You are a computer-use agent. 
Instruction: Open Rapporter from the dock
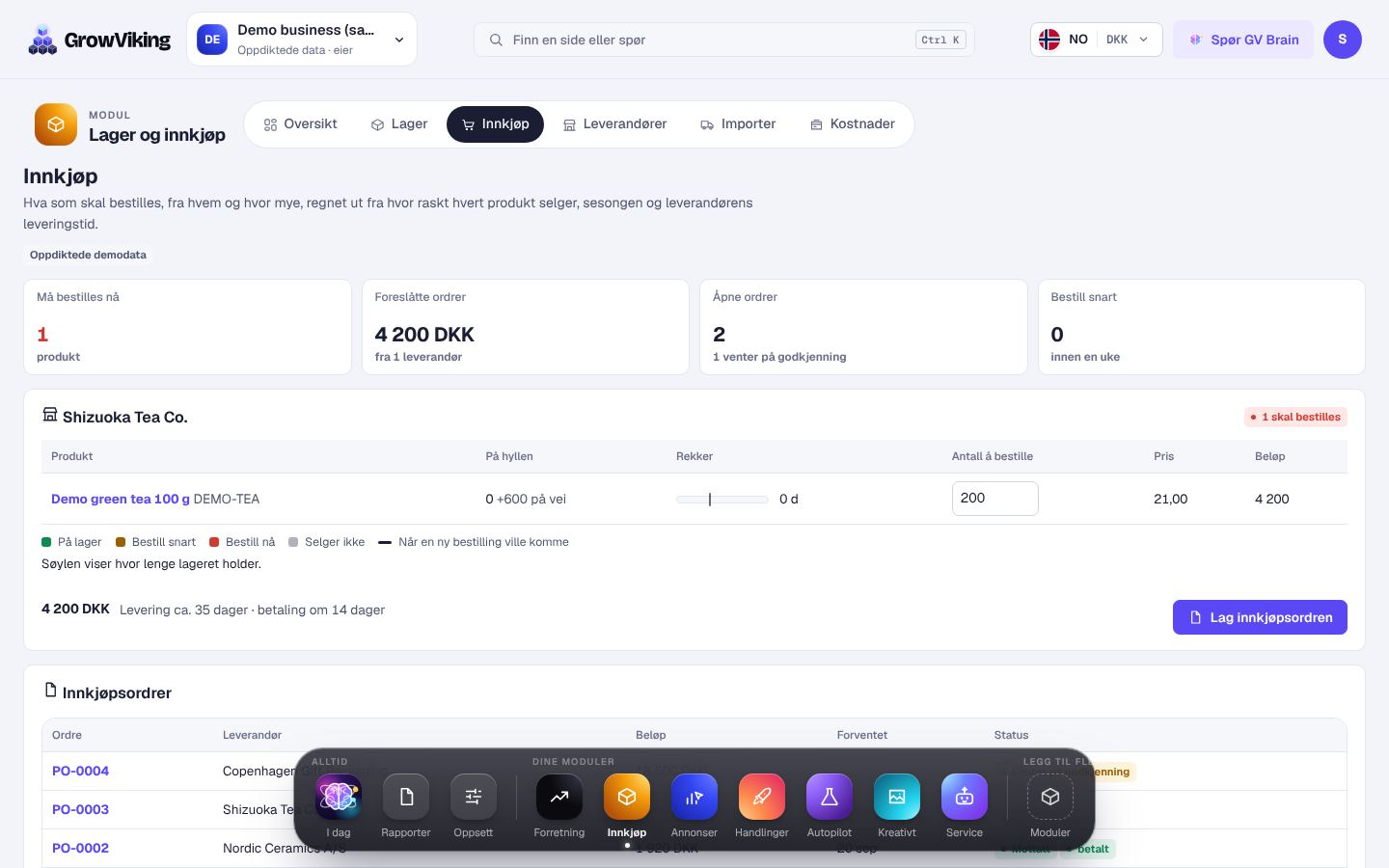(406, 797)
